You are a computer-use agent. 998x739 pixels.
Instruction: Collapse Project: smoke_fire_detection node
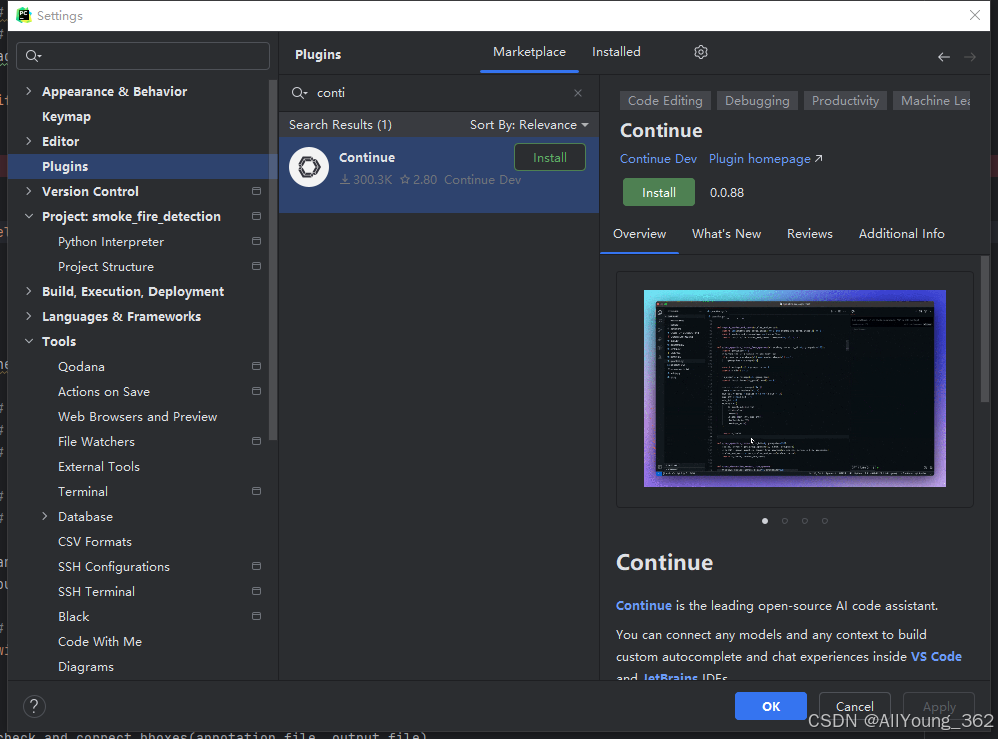(x=29, y=216)
